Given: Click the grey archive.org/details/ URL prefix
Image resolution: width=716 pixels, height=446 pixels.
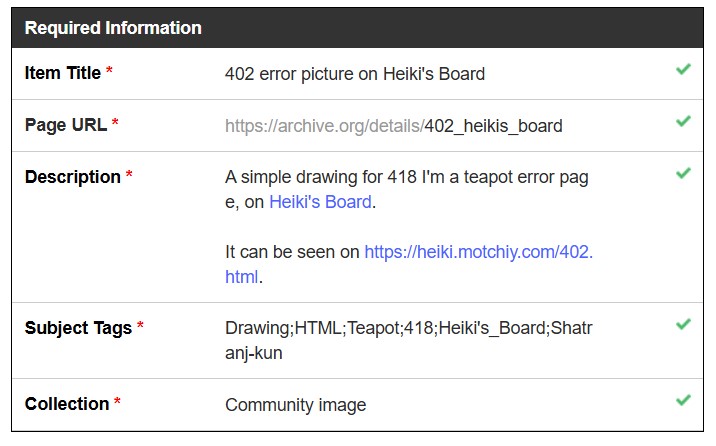Looking at the screenshot, I should coord(324,126).
